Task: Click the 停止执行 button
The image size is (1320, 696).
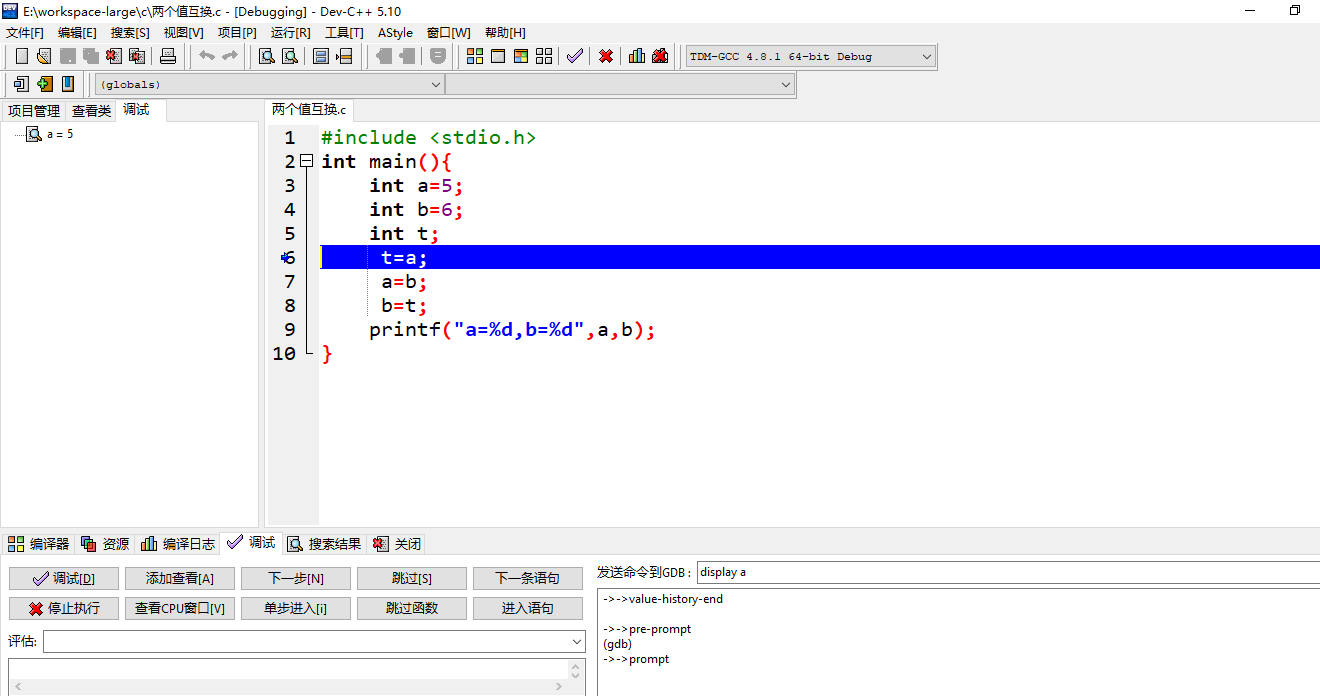Action: [64, 608]
